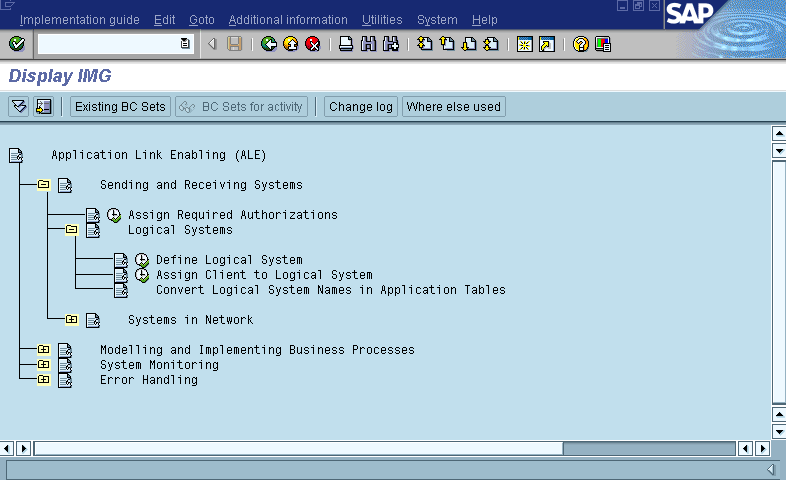The width and height of the screenshot is (786, 480).
Task: Click the Change log button
Action: pos(361,107)
